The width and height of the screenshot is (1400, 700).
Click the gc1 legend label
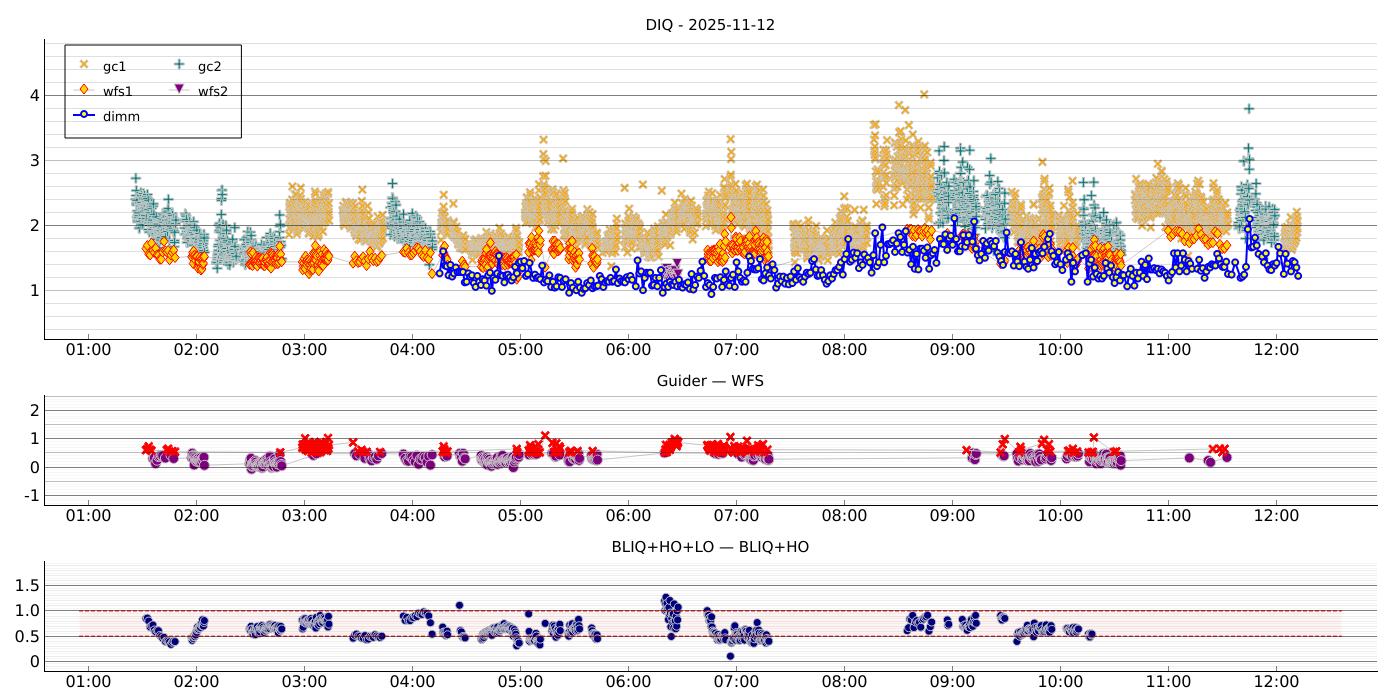click(114, 67)
